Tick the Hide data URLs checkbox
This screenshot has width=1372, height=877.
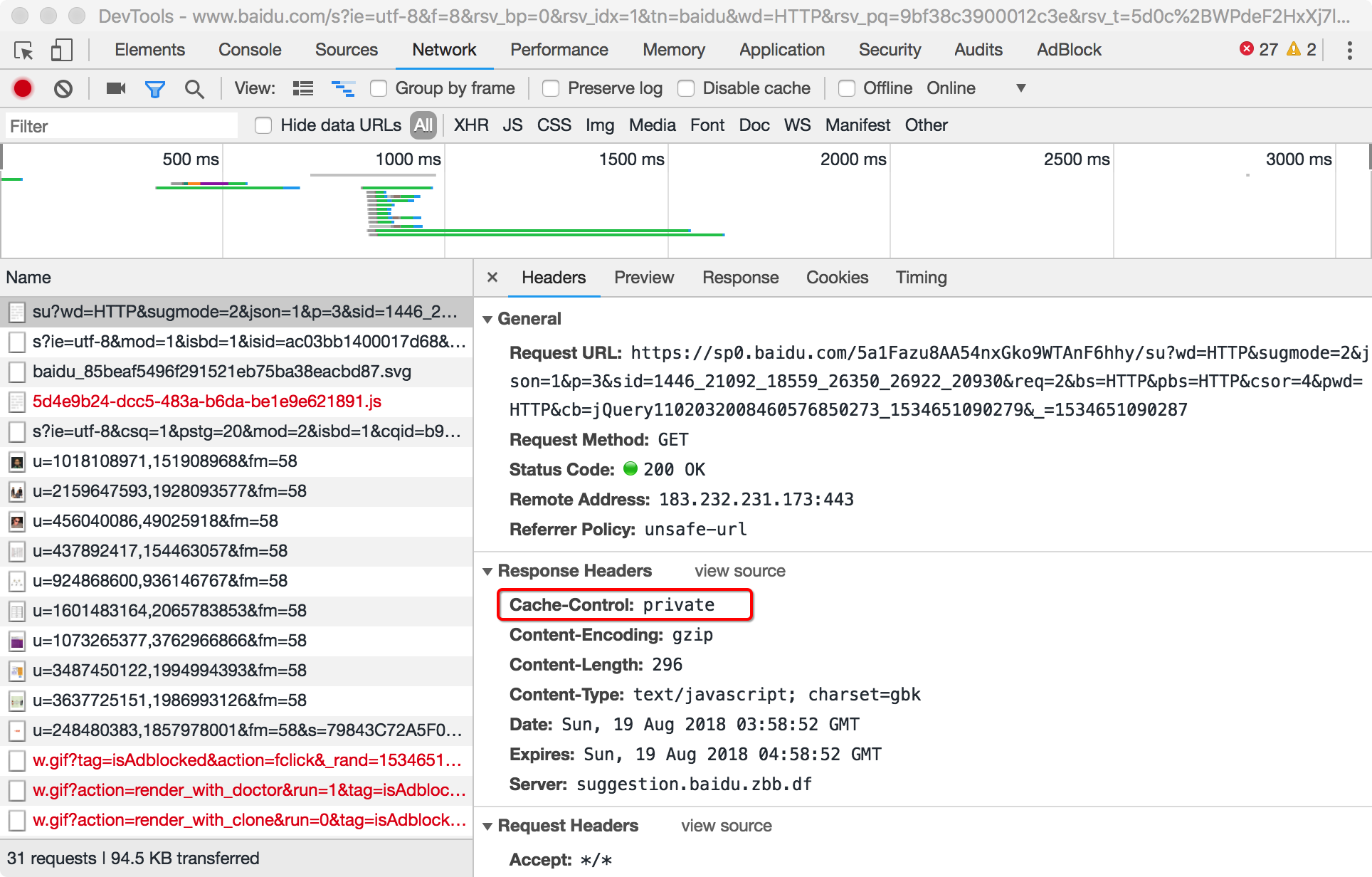click(x=263, y=126)
